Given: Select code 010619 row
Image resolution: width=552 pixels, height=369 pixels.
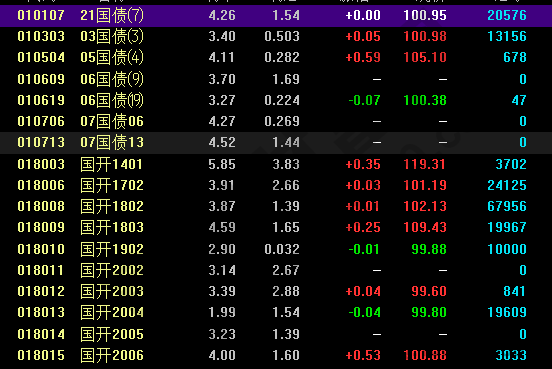Looking at the screenshot, I should tap(276, 100).
